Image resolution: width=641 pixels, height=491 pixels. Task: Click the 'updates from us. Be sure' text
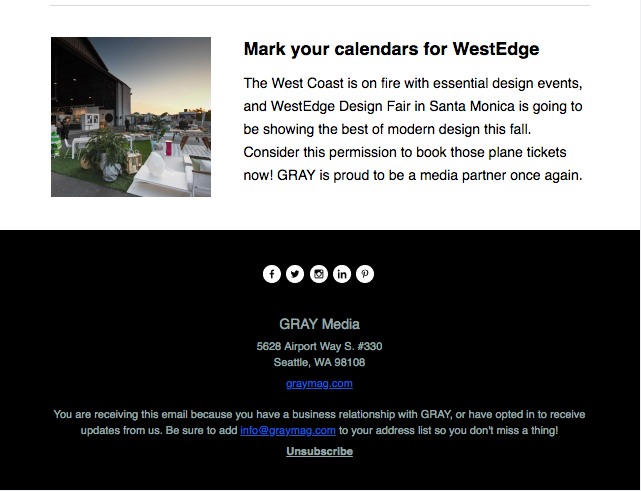(x=159, y=430)
